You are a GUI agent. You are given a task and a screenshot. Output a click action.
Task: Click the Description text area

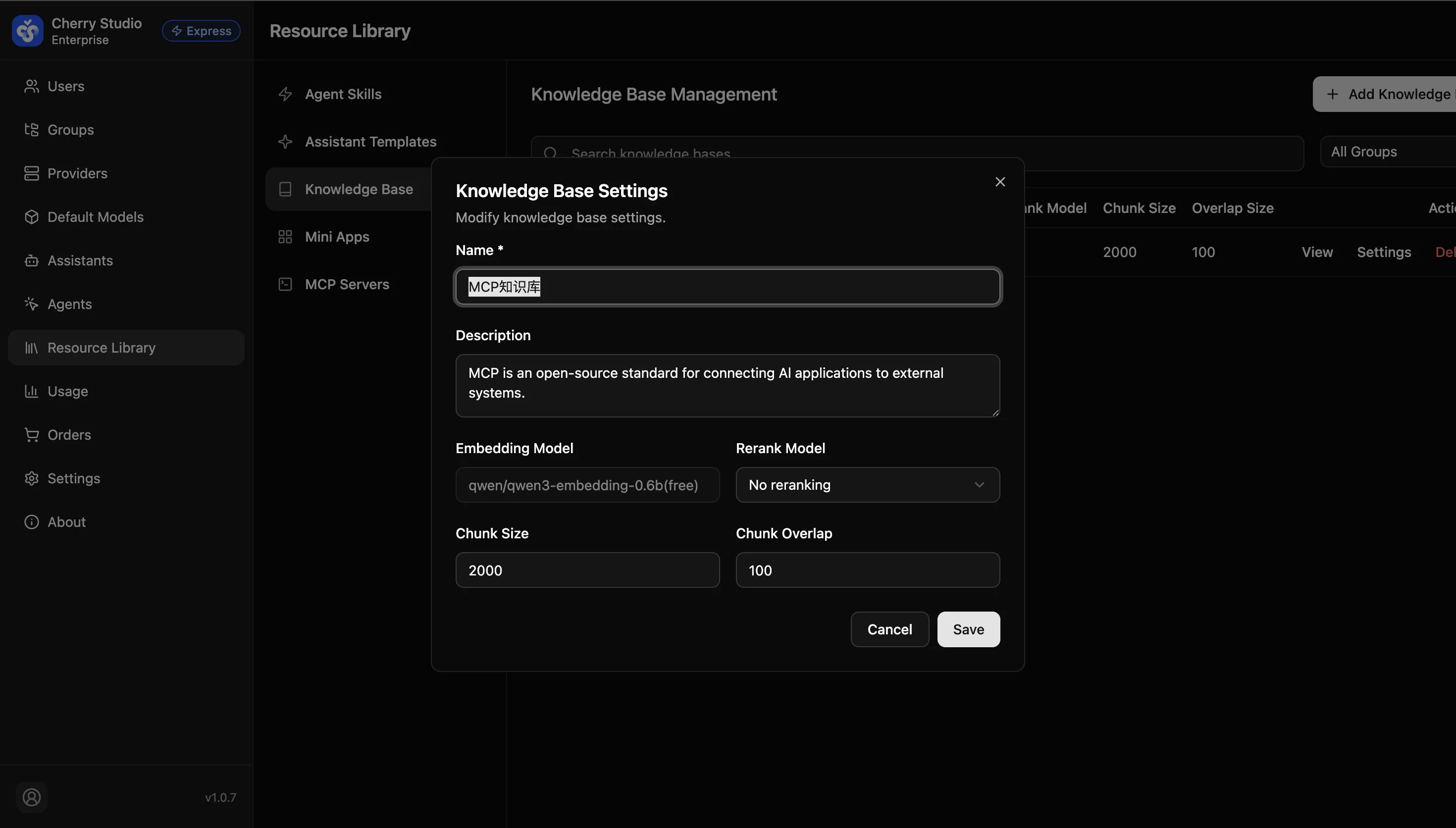click(727, 386)
